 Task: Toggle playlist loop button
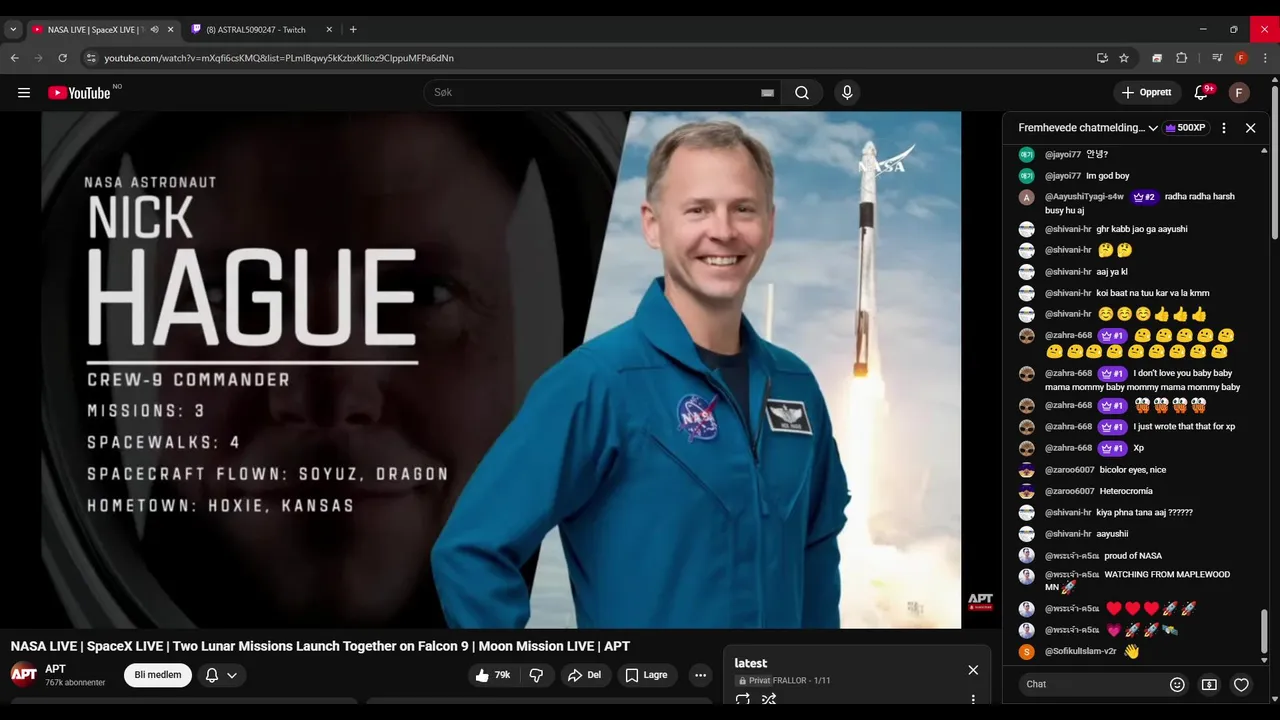(743, 700)
